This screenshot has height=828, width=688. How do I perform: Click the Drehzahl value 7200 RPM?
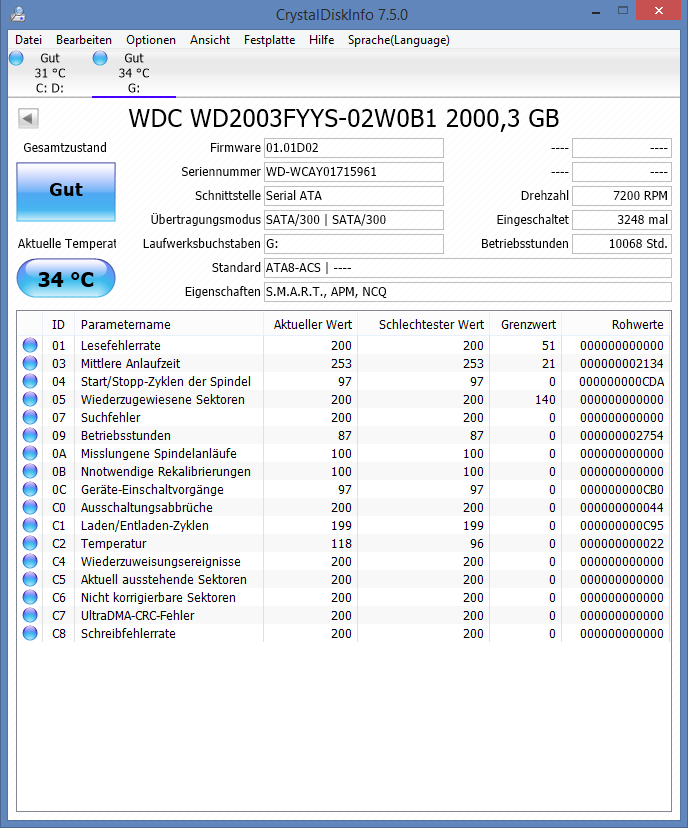point(622,196)
